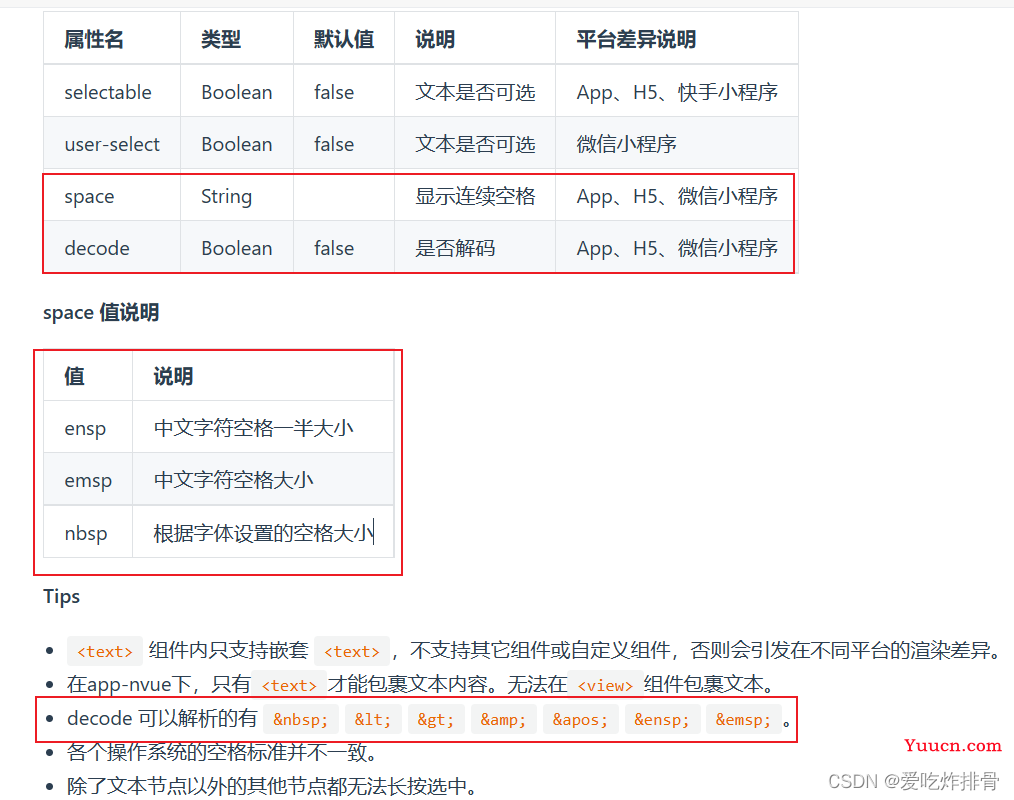The width and height of the screenshot is (1014, 800).
Task: Click the 是否解码 description cell
Action: [455, 248]
